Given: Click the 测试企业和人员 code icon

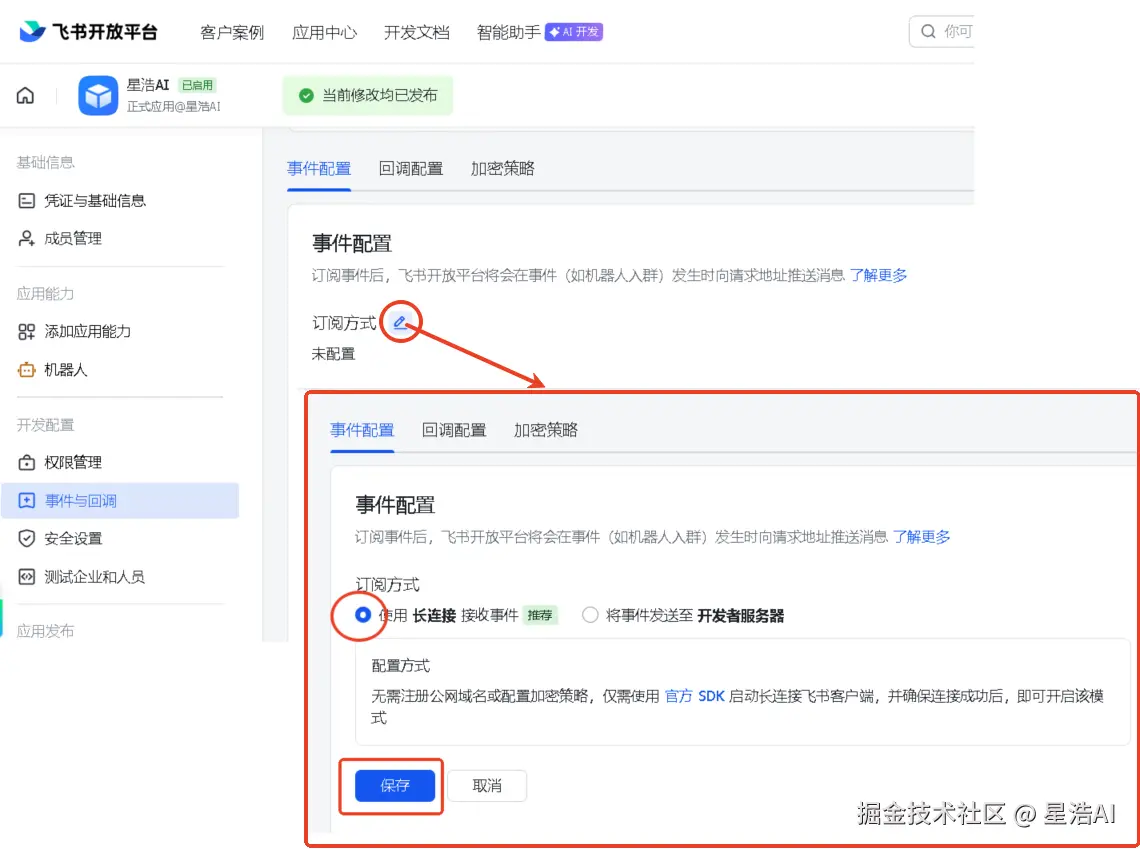Looking at the screenshot, I should point(26,577).
